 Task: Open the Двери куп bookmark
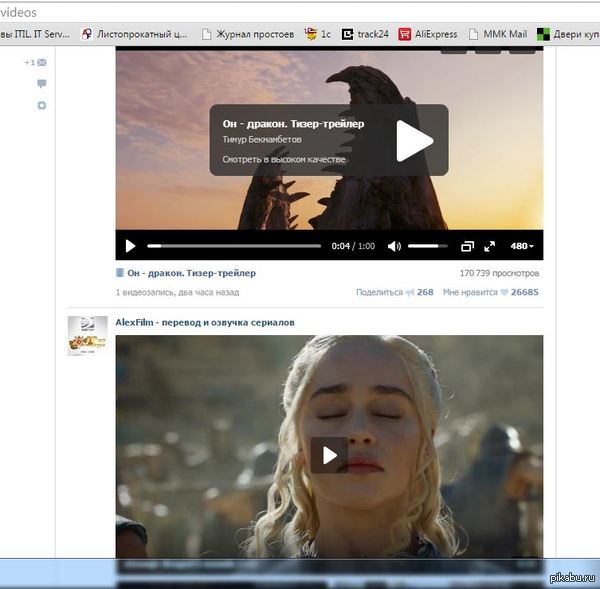click(x=568, y=34)
